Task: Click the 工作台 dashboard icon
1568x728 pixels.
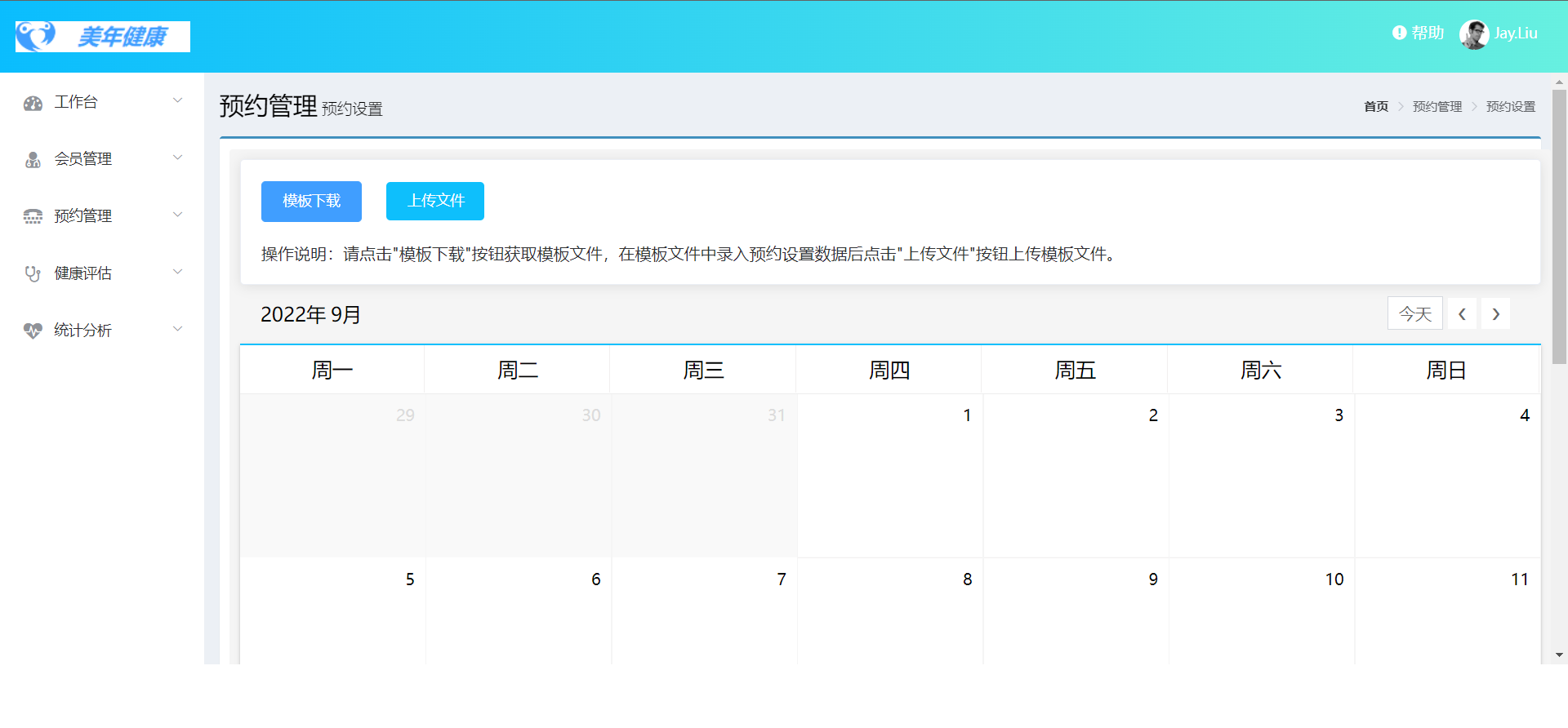Action: coord(33,103)
